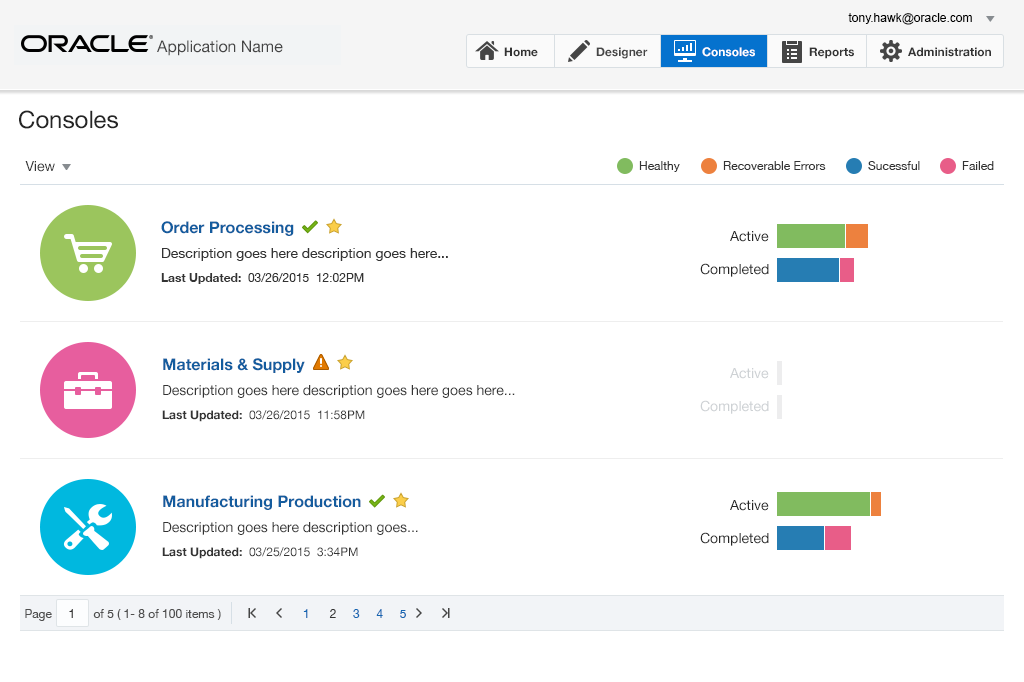Open the Materials & Supply link
1024x682 pixels.
[x=233, y=365]
